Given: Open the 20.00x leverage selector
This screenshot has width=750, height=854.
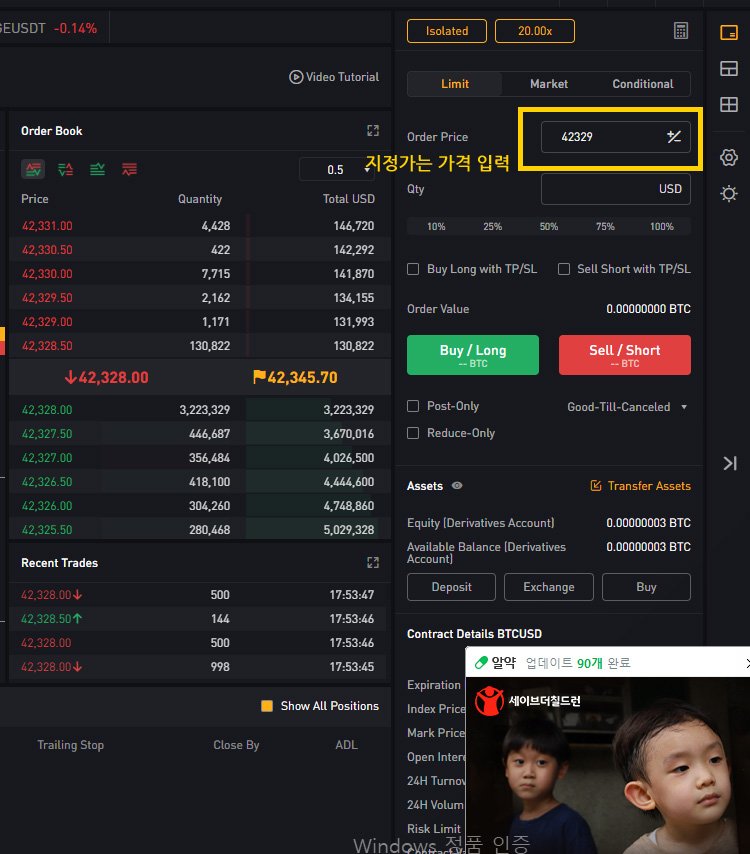Looking at the screenshot, I should pyautogui.click(x=534, y=31).
